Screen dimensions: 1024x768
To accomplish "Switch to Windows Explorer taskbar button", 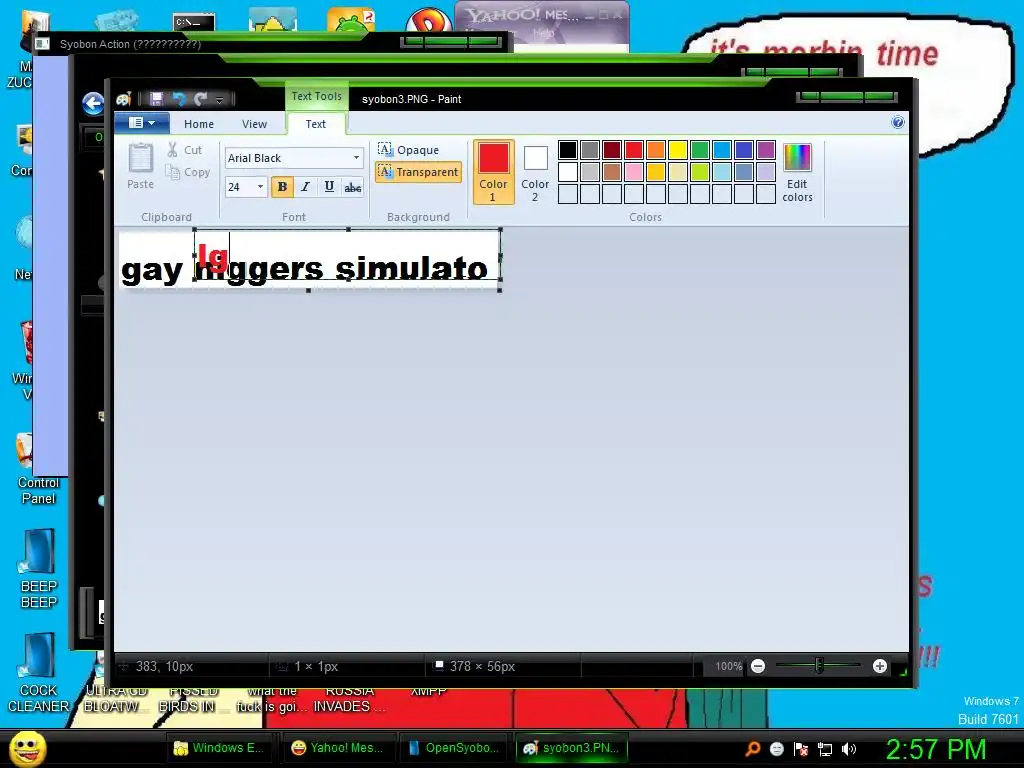I will [219, 748].
